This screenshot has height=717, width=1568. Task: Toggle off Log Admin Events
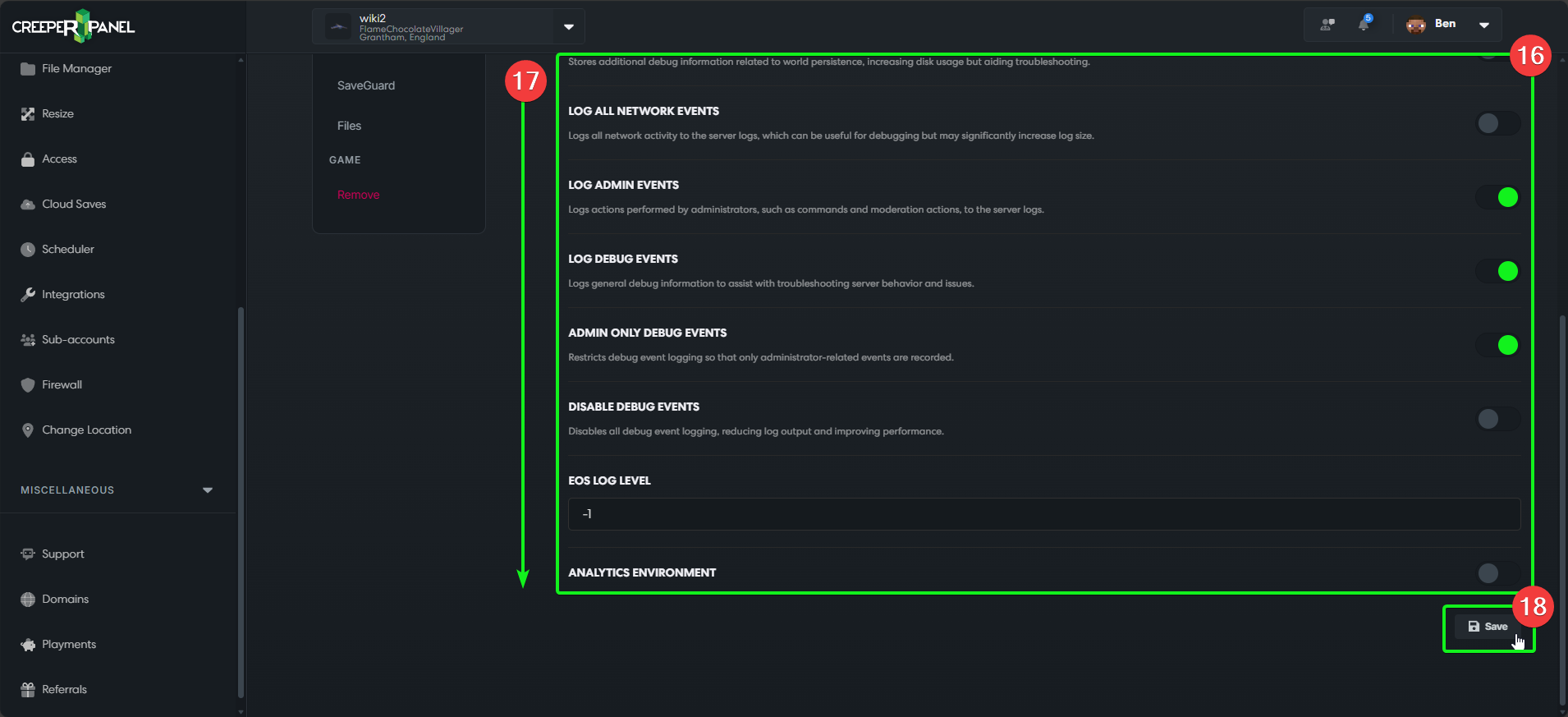click(x=1498, y=197)
